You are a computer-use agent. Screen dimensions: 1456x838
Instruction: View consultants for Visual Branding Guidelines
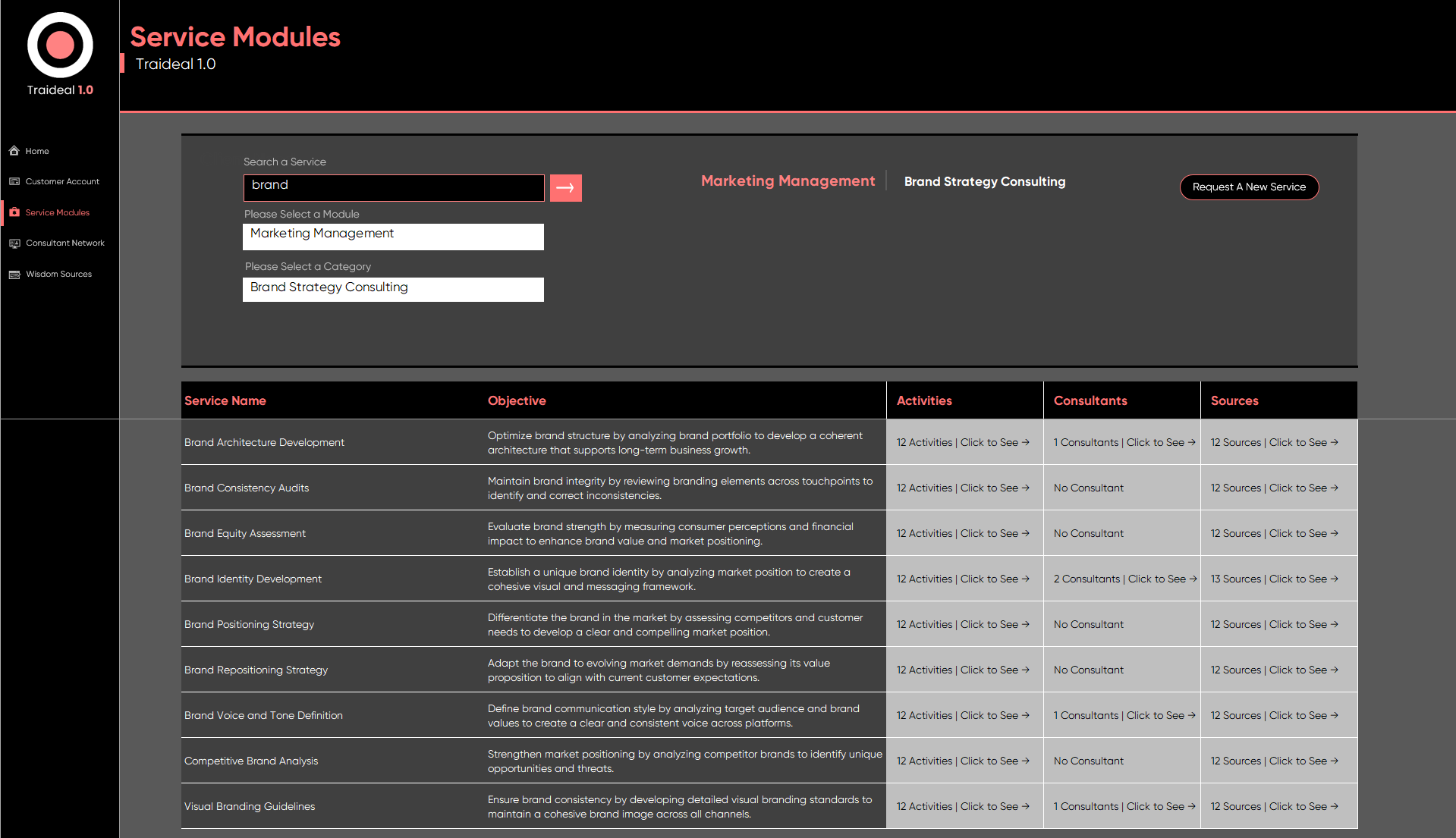click(x=1124, y=807)
